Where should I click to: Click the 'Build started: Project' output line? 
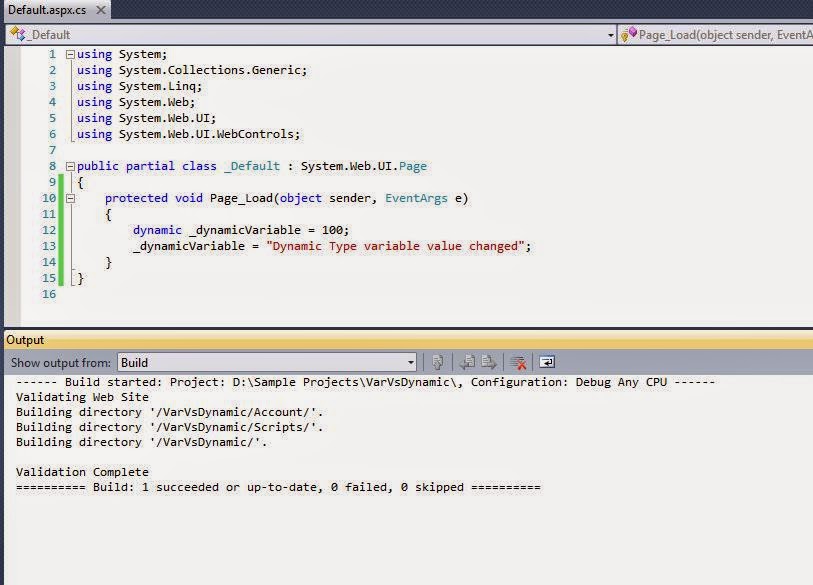click(365, 382)
